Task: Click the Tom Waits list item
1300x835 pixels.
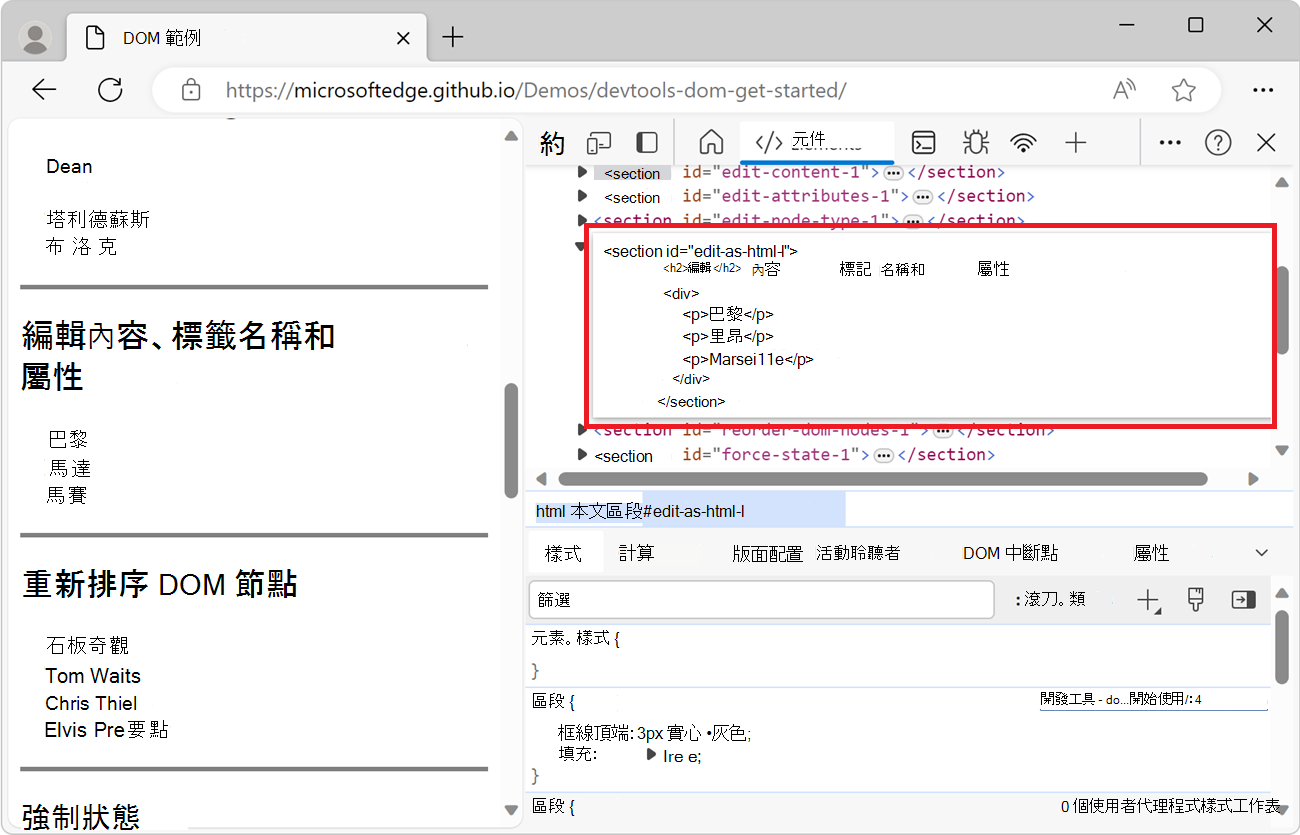Action: pos(93,676)
